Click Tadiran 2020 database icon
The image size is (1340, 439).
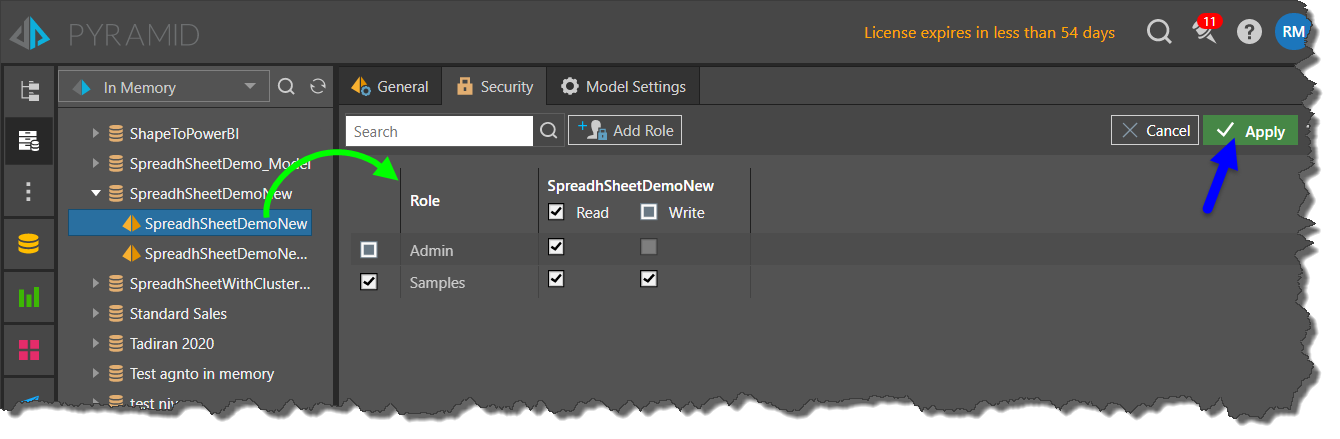pyautogui.click(x=116, y=343)
